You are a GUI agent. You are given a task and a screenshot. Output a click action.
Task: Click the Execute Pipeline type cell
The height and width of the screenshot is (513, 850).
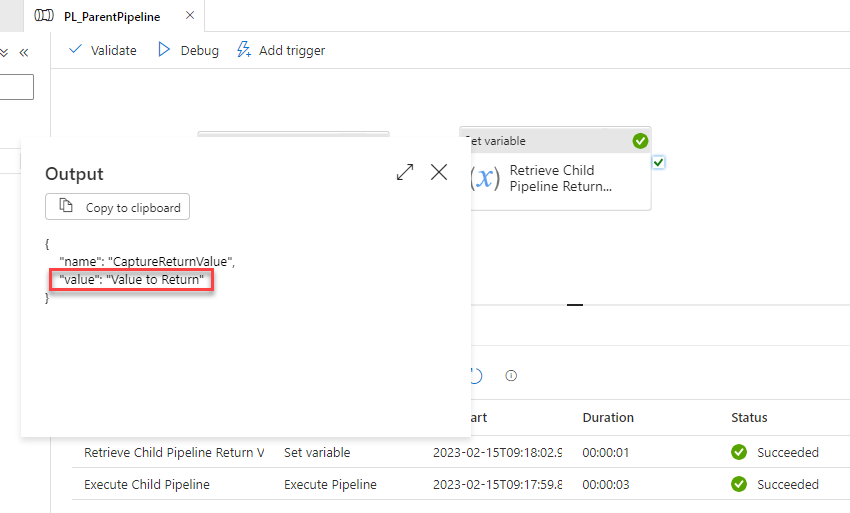331,484
